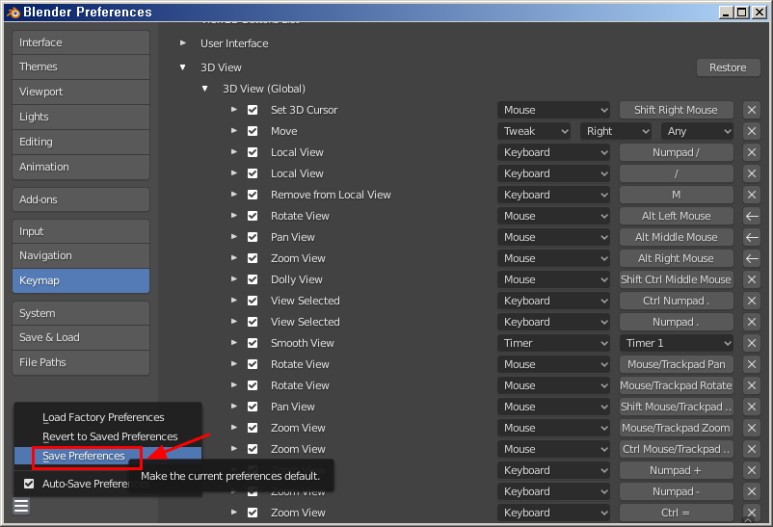Open the Timer type dropdown for Smooth View

pyautogui.click(x=554, y=343)
